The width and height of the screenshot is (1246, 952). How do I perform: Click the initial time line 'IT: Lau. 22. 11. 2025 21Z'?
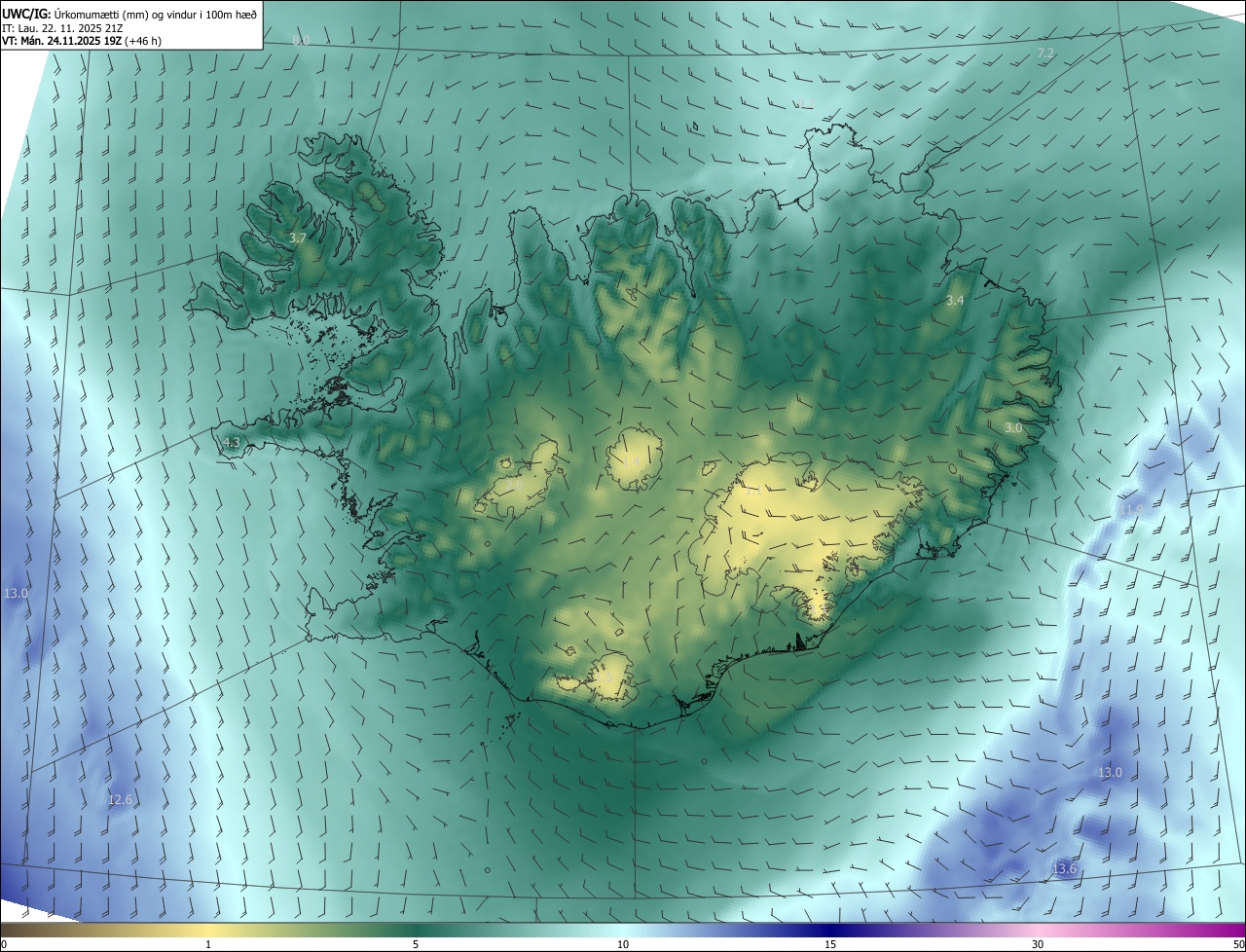tap(61, 28)
